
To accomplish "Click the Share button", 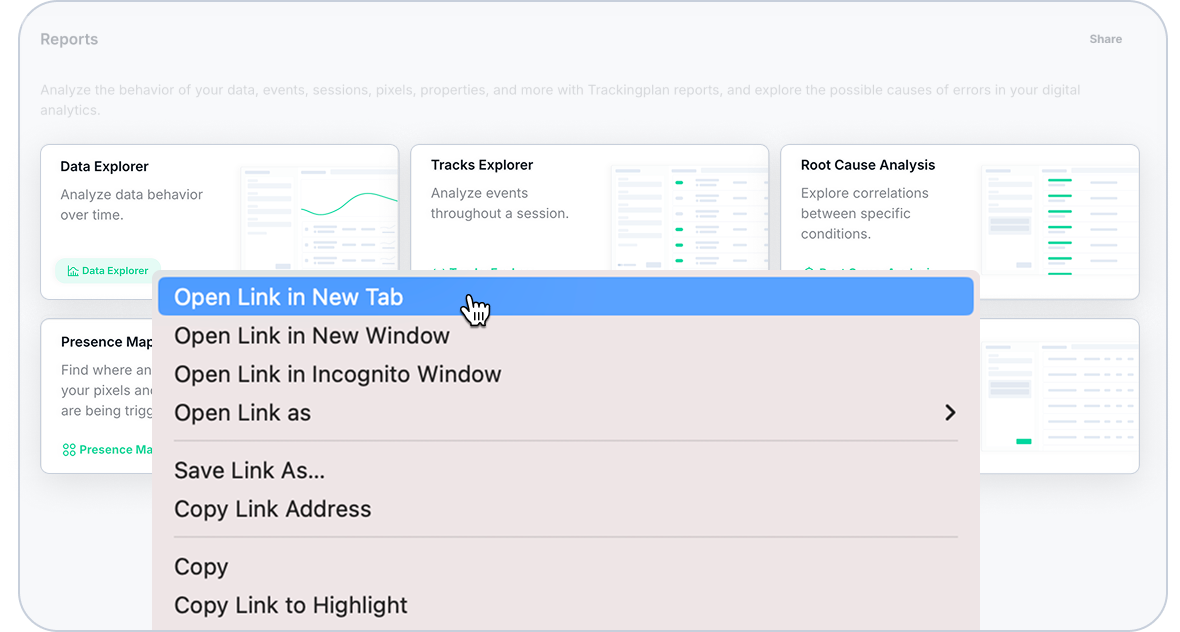I will pyautogui.click(x=1105, y=39).
